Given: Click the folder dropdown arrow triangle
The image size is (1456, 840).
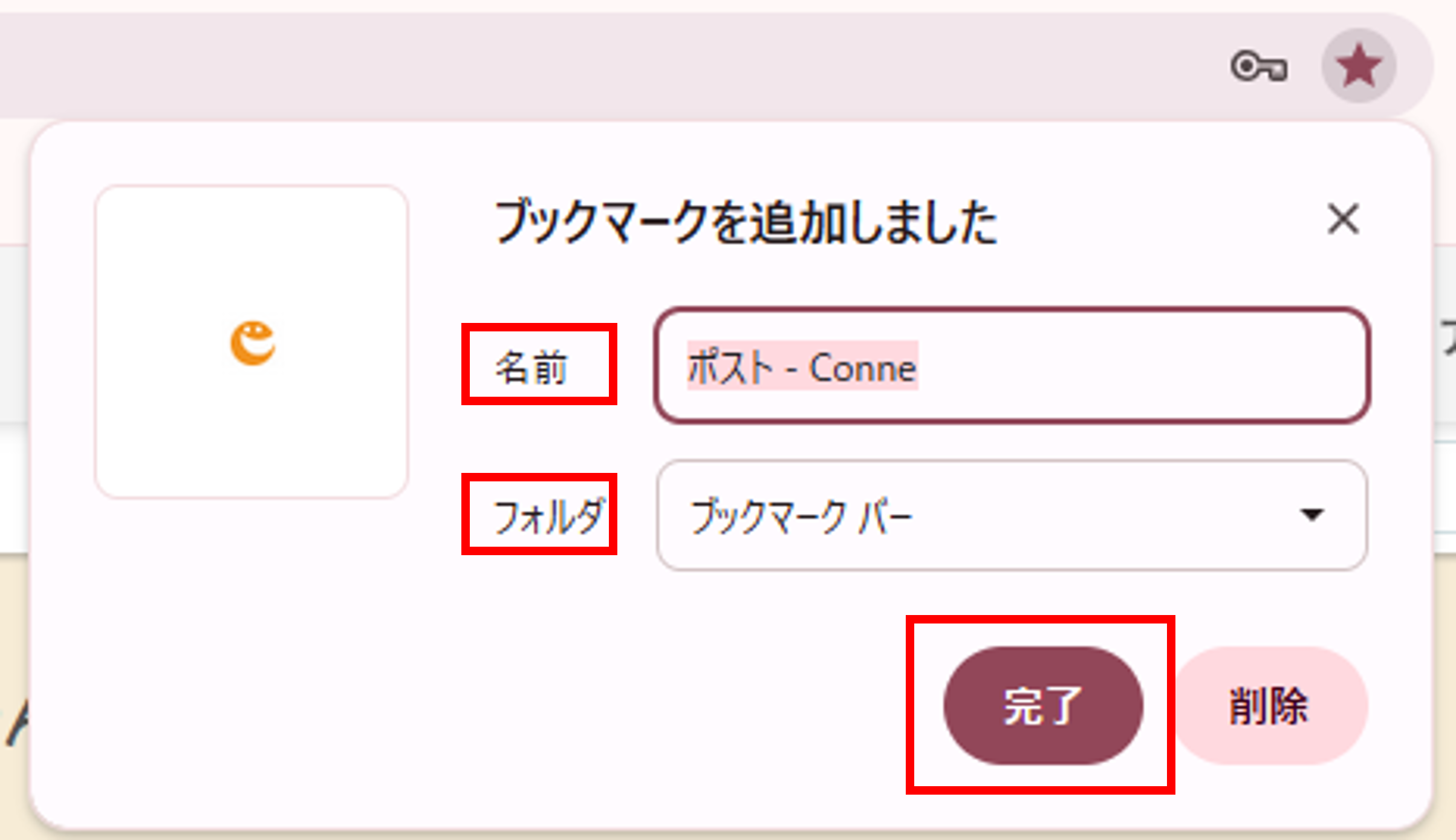Looking at the screenshot, I should pyautogui.click(x=1311, y=515).
